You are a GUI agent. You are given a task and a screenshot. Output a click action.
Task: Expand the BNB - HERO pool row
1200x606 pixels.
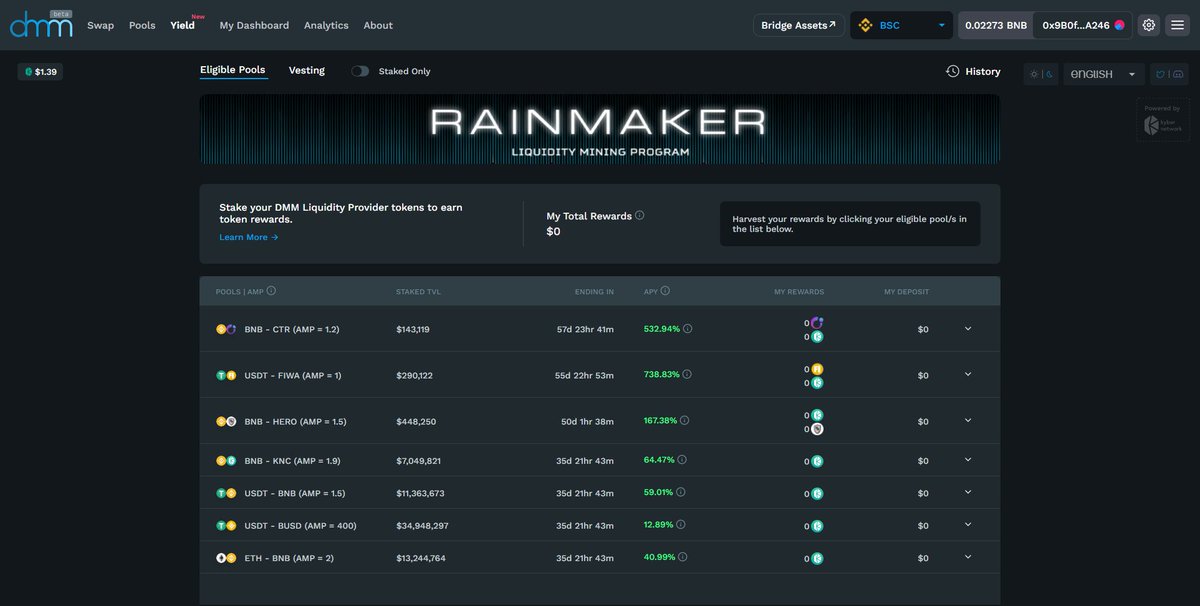(x=967, y=420)
